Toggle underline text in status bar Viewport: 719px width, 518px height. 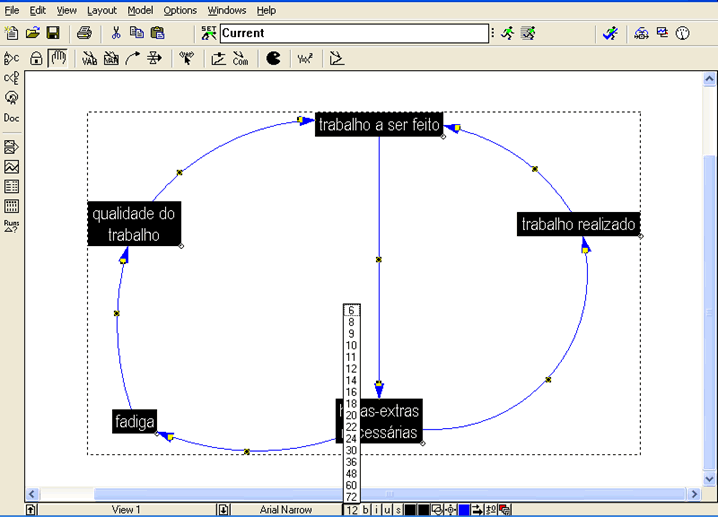[x=387, y=510]
